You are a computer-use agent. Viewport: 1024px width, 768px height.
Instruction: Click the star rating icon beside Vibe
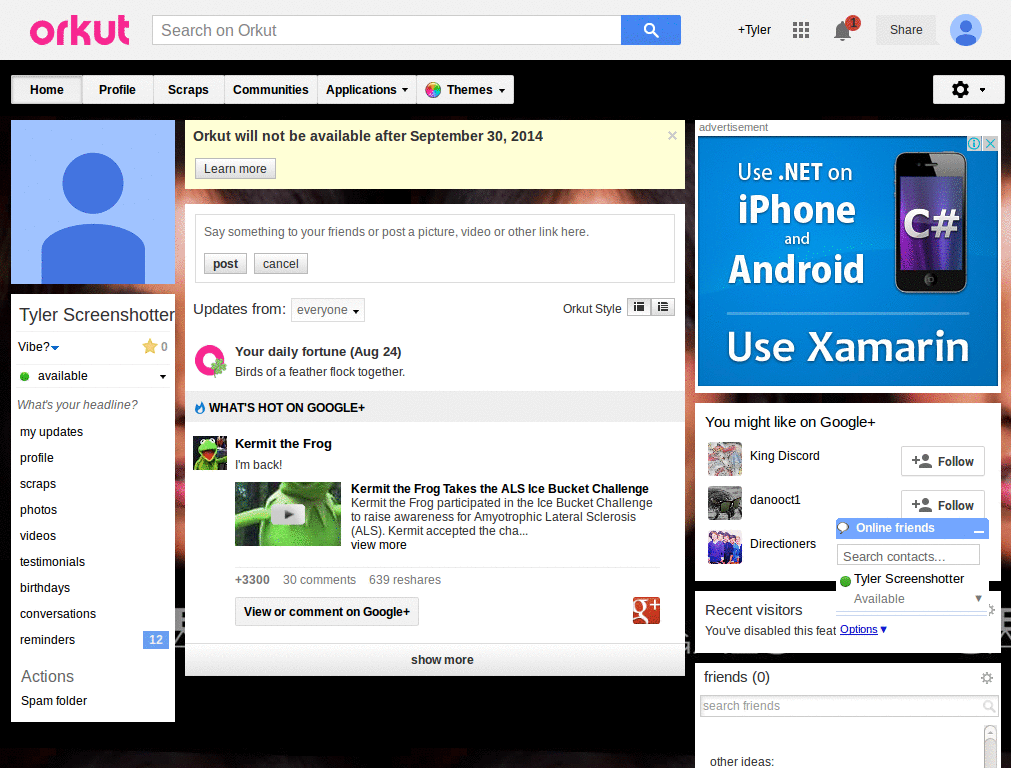[x=150, y=346]
